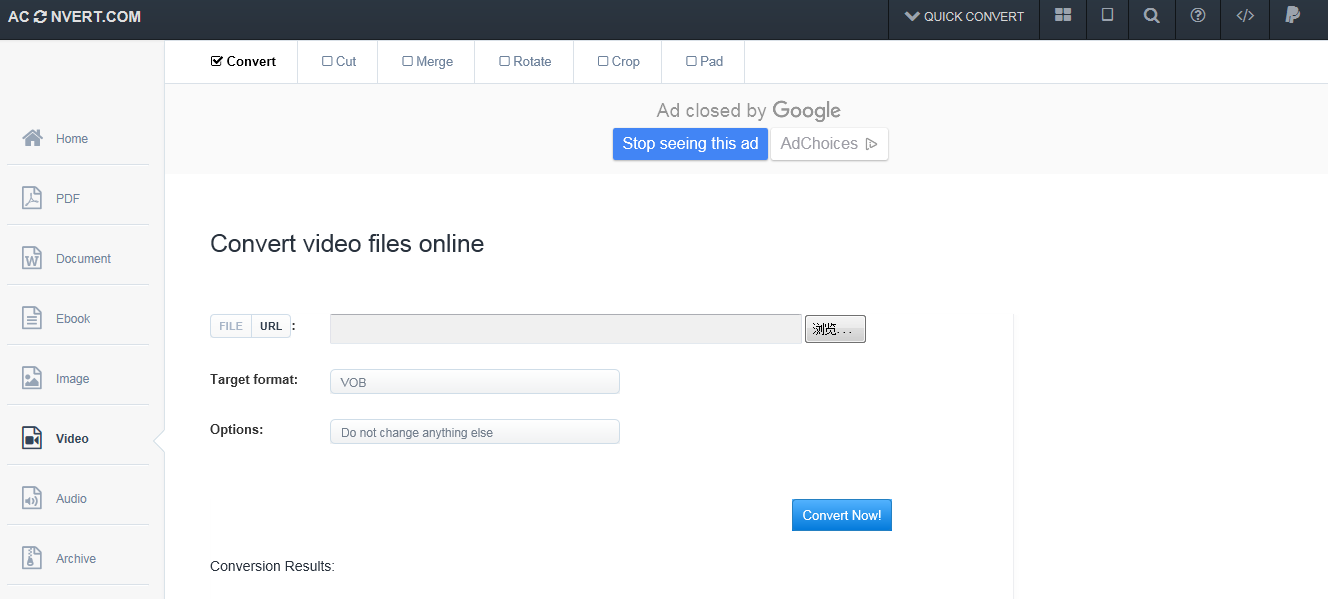Open the Ebook sidebar link
The image size is (1328, 599).
(x=73, y=319)
